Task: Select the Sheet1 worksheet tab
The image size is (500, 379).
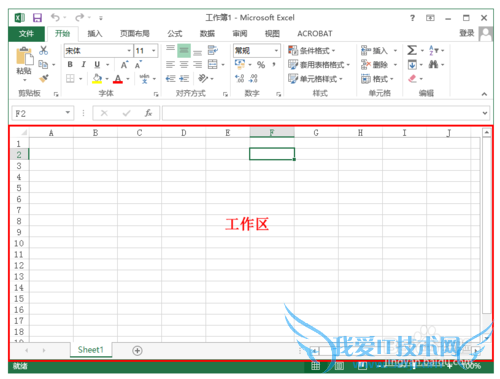Action: tap(91, 350)
